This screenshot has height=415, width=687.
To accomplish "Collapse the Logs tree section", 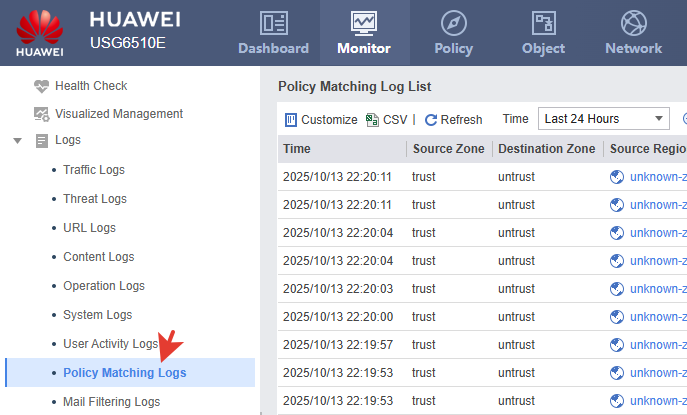I will click(17, 141).
